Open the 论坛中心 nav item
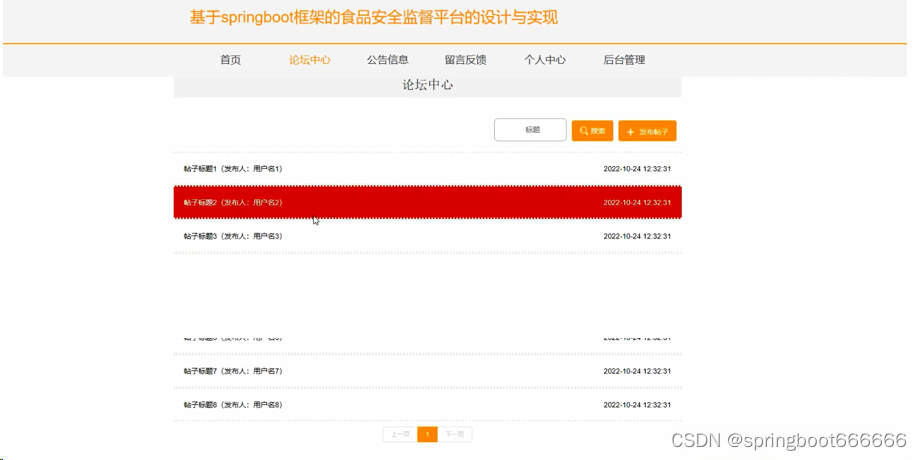The image size is (922, 460). point(310,60)
